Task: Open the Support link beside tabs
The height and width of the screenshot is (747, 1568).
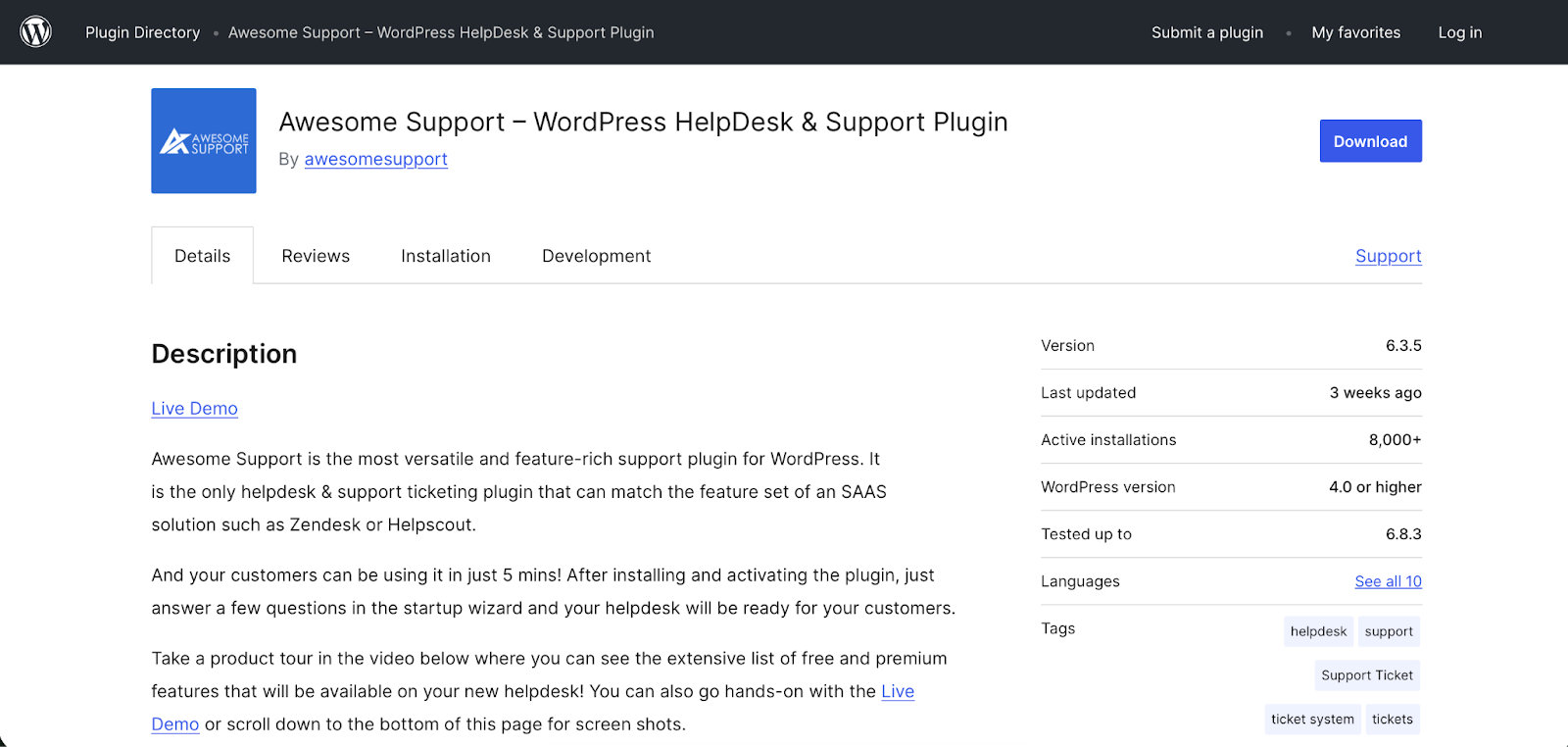Action: [x=1388, y=256]
